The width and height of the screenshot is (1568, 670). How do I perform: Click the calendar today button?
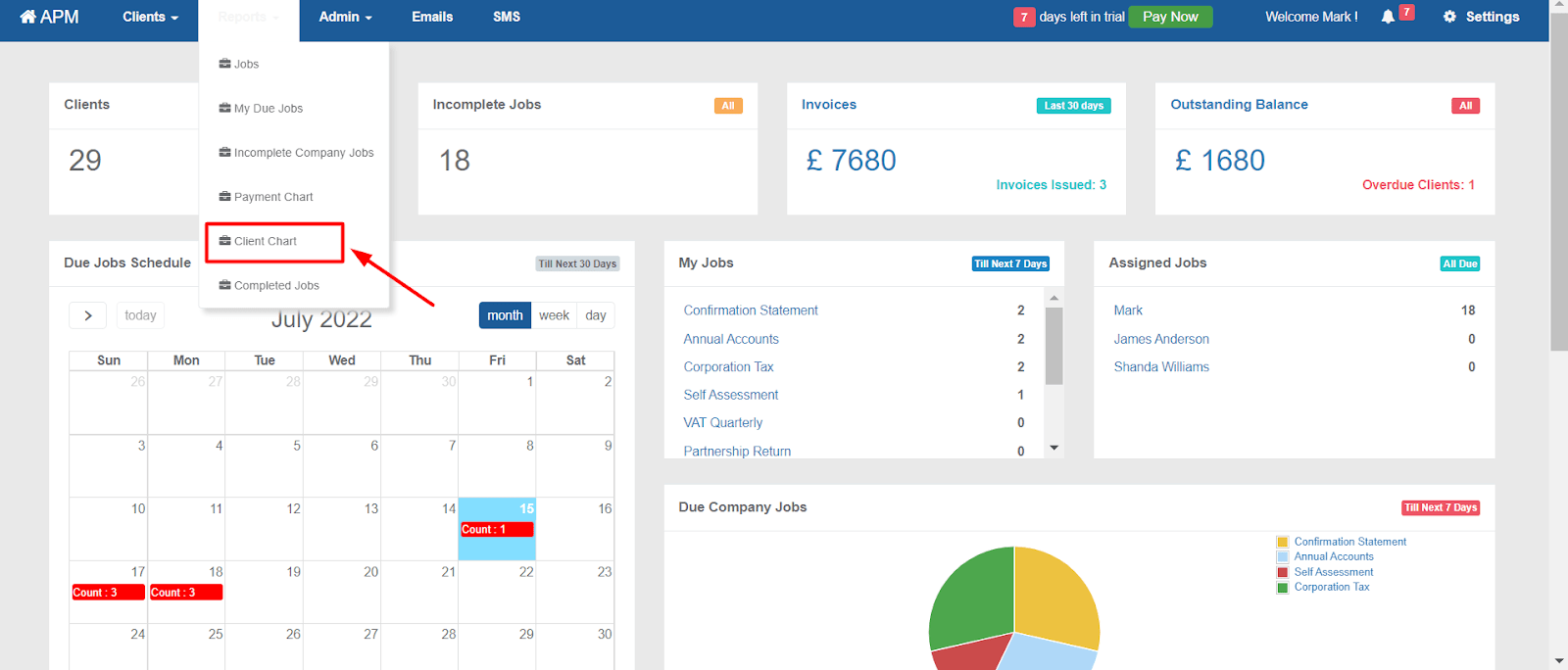click(140, 315)
